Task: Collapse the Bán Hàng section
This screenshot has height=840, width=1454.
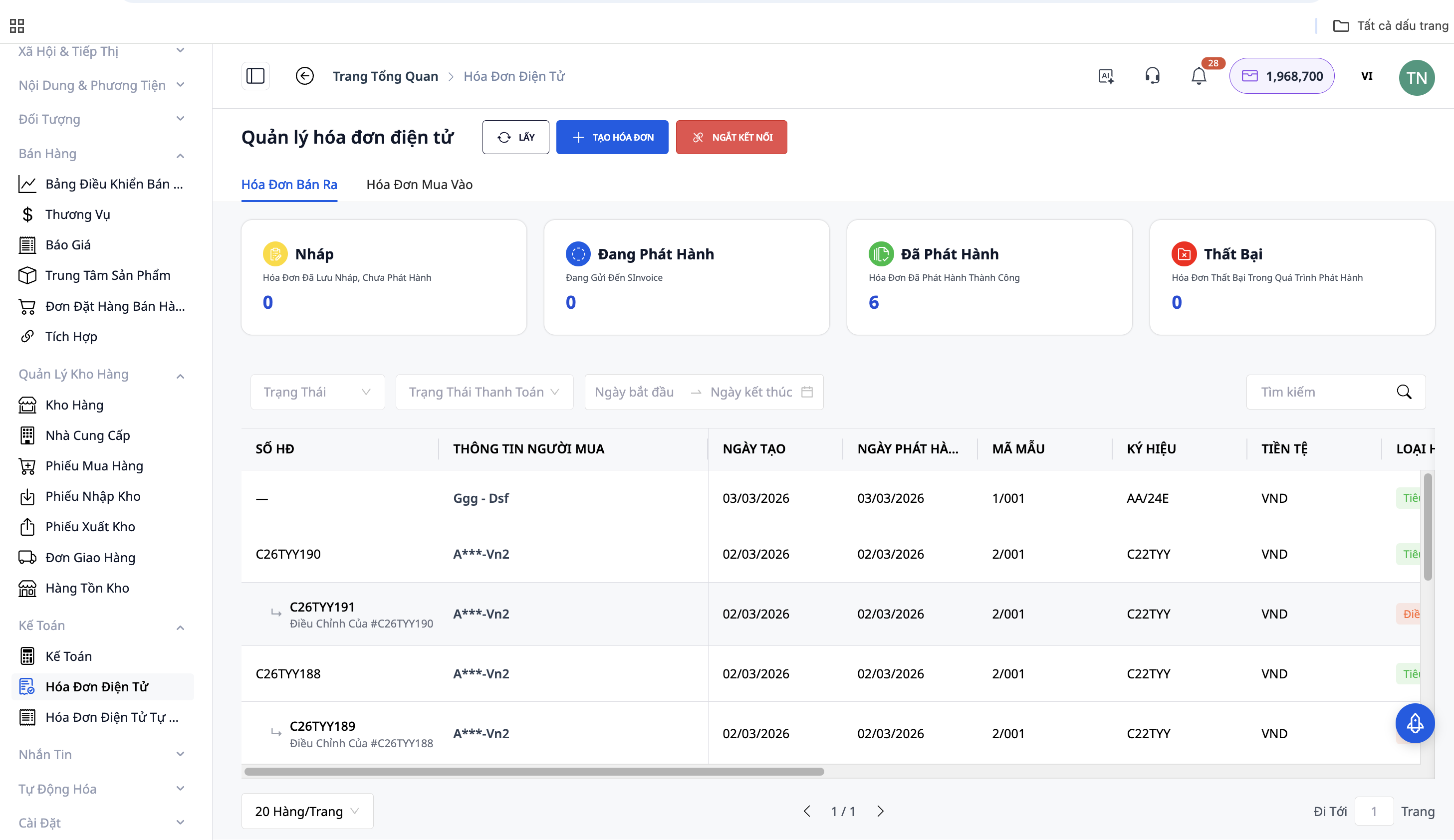Action: coord(180,155)
